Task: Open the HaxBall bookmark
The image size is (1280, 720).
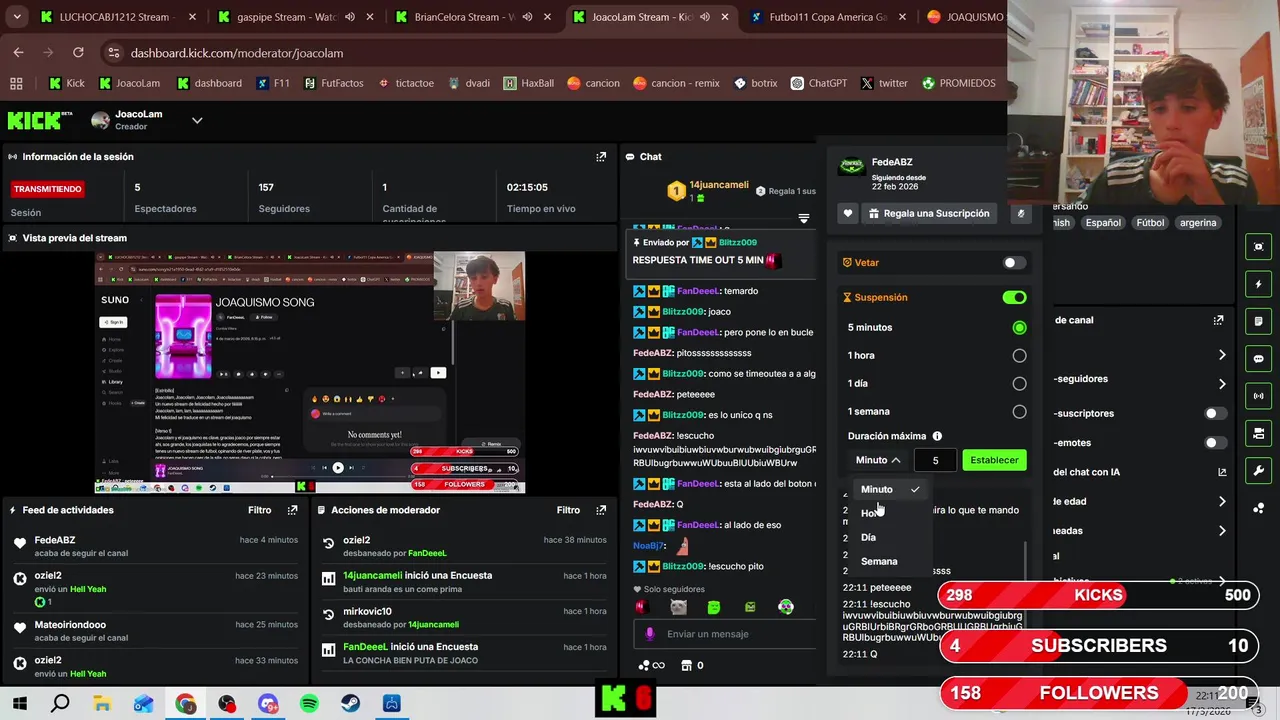Action: coord(528,83)
